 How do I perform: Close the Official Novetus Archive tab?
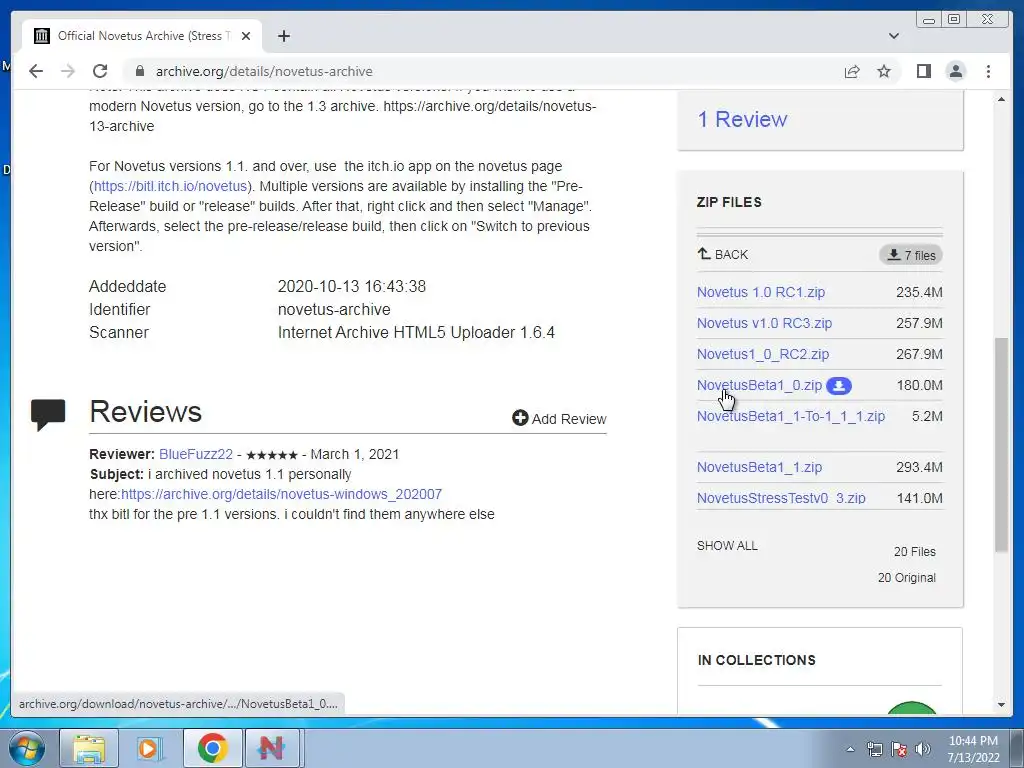click(246, 36)
